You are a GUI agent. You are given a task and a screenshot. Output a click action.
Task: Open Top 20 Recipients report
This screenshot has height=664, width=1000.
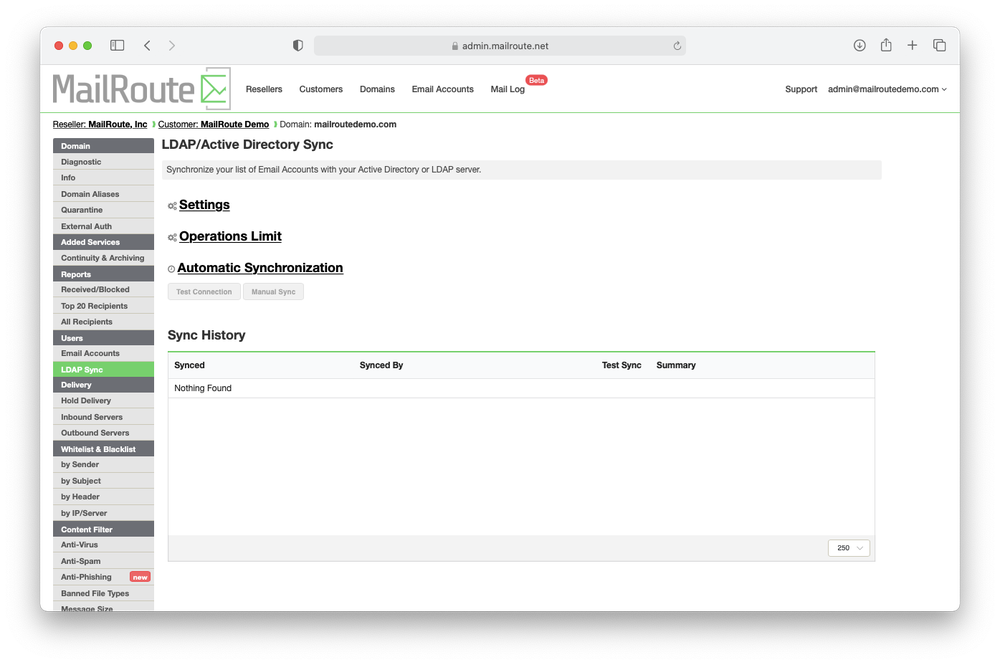click(103, 306)
